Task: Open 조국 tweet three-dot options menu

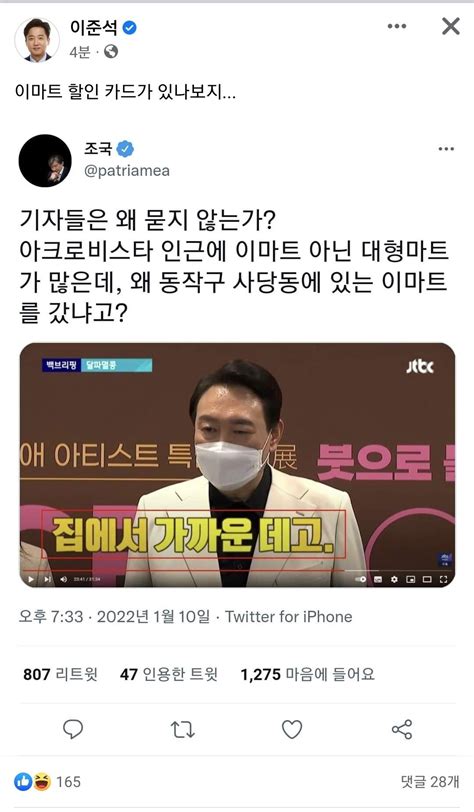Action: (x=446, y=149)
